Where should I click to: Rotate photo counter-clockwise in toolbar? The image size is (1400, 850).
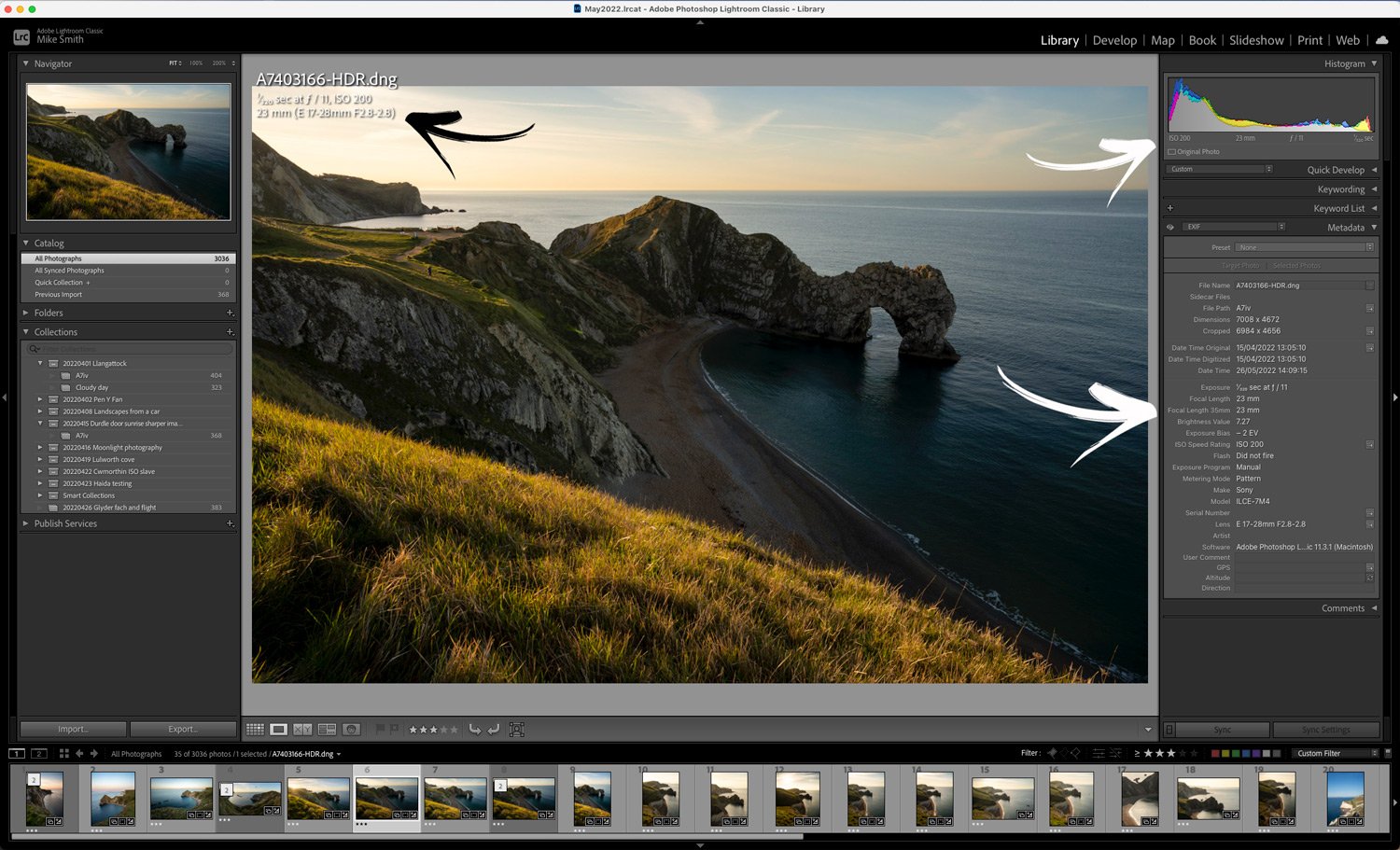(x=475, y=730)
